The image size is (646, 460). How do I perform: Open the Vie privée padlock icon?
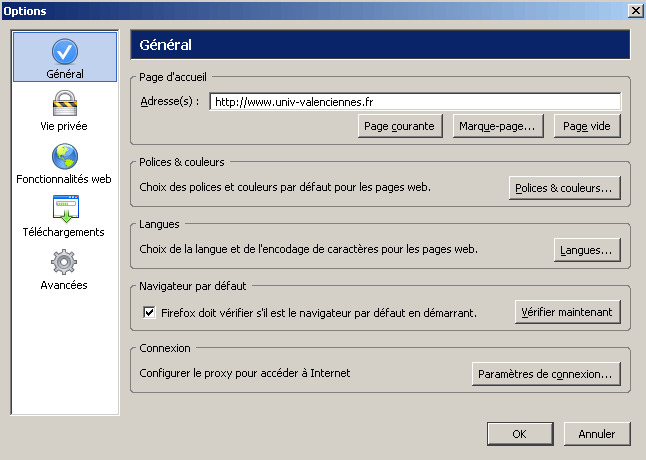(x=65, y=104)
